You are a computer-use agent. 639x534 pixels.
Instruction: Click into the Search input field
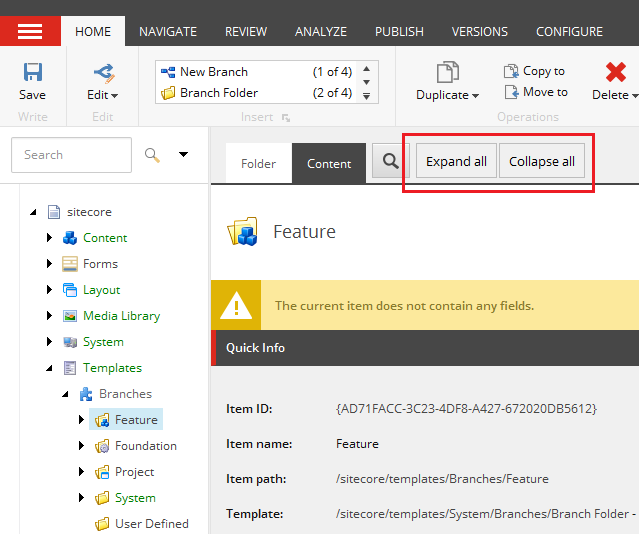pos(71,155)
